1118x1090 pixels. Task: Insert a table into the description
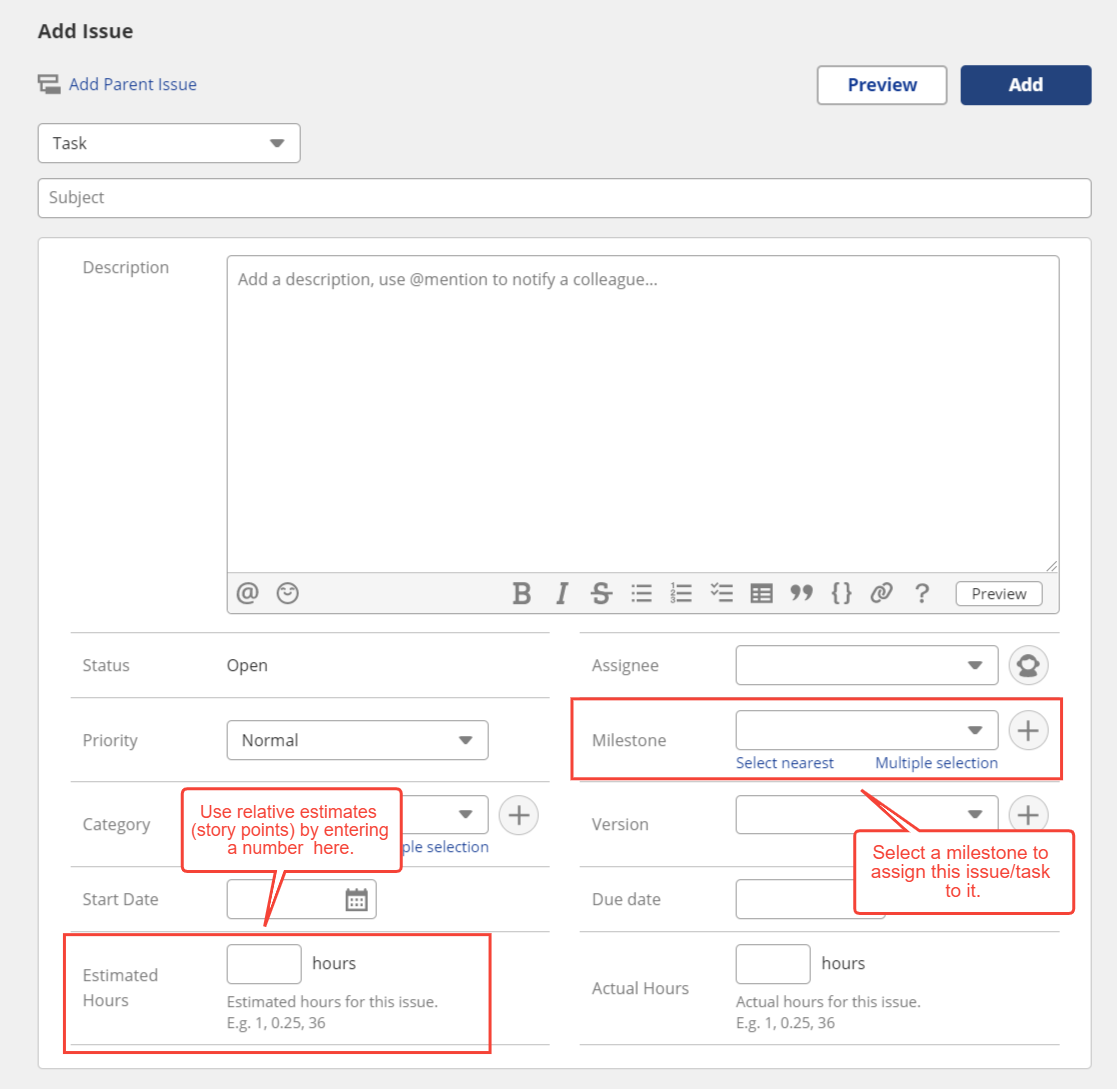click(x=761, y=593)
